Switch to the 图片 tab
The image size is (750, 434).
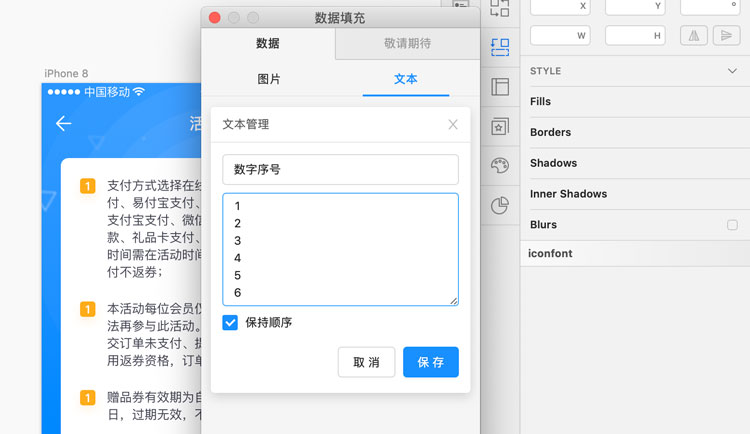[x=269, y=79]
